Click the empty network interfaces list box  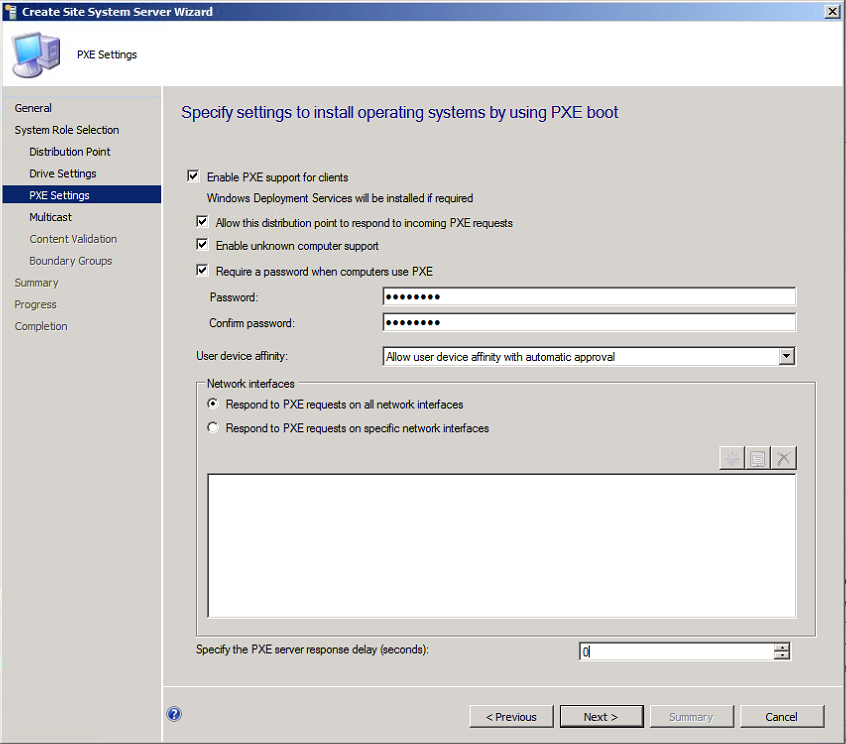click(502, 545)
